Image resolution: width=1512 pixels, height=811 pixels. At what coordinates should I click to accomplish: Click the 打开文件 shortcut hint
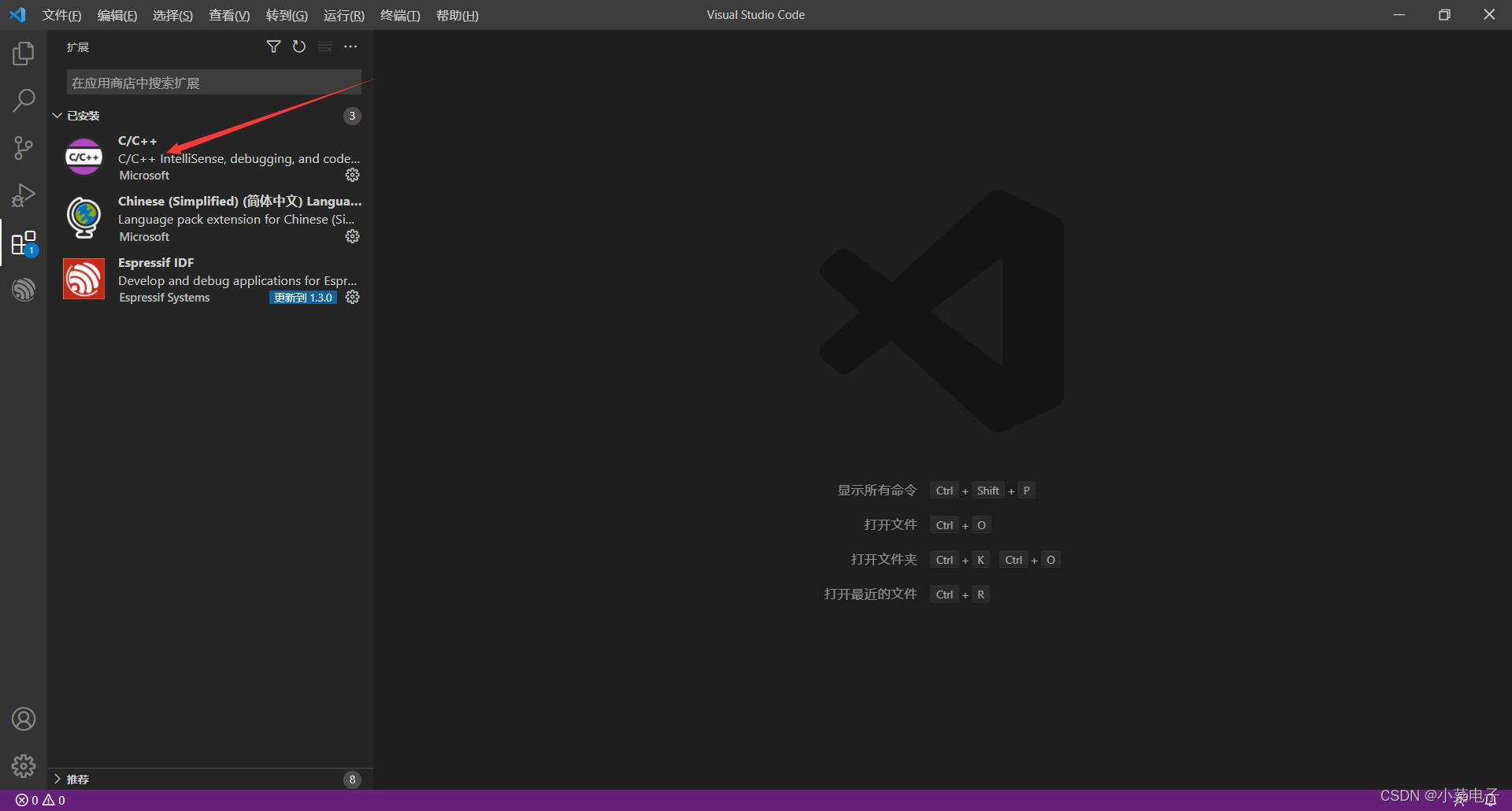[891, 525]
